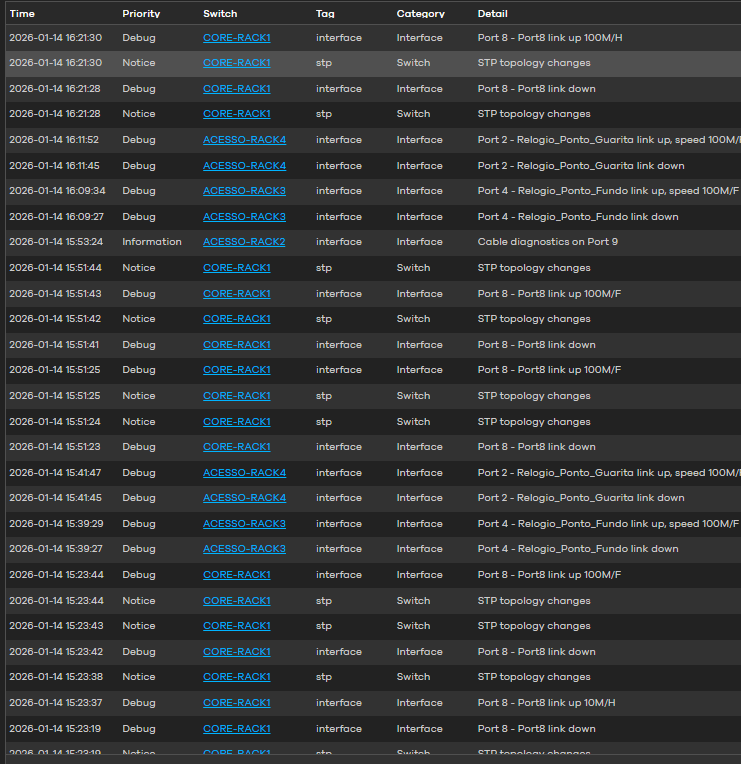
Task: Sort by the Priority column header
Action: click(x=141, y=14)
